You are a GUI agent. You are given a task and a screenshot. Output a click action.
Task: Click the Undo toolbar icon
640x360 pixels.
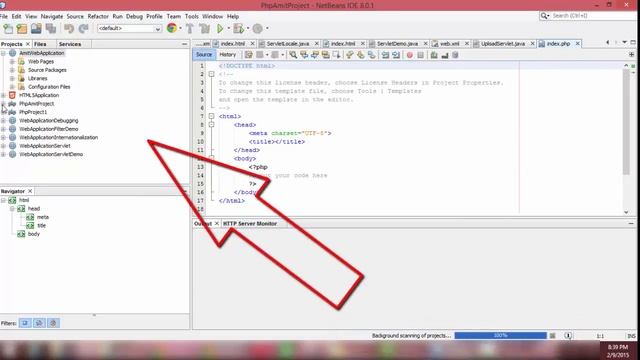(x=69, y=29)
